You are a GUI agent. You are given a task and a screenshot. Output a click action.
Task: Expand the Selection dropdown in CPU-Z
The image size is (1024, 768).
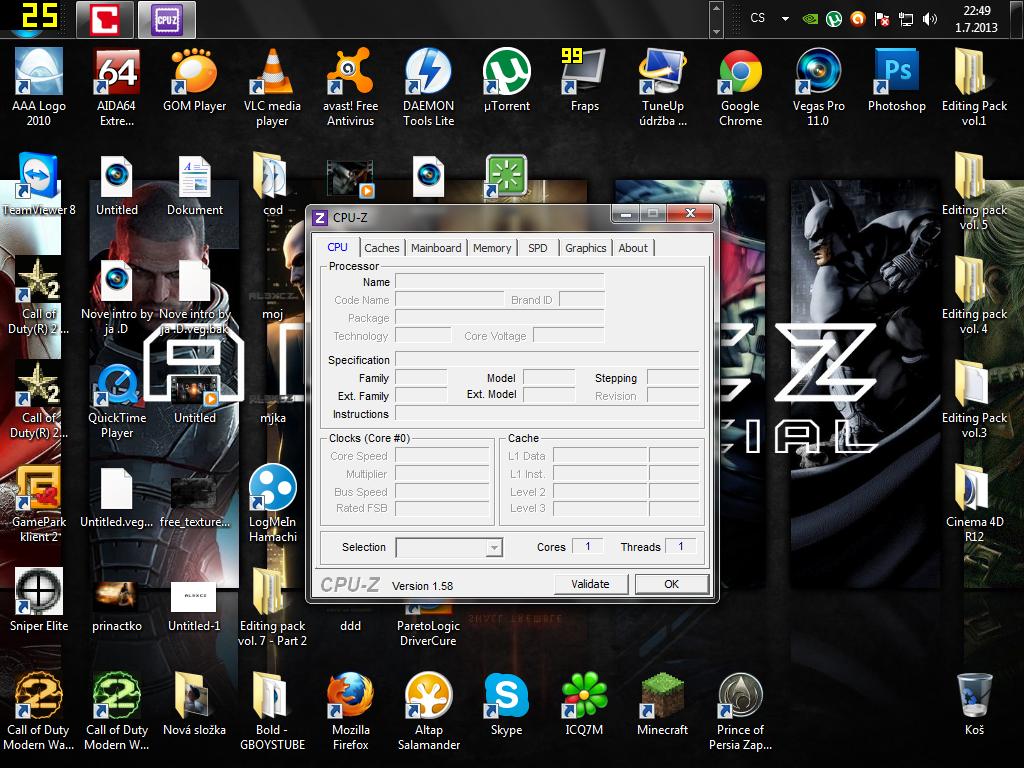[x=493, y=547]
